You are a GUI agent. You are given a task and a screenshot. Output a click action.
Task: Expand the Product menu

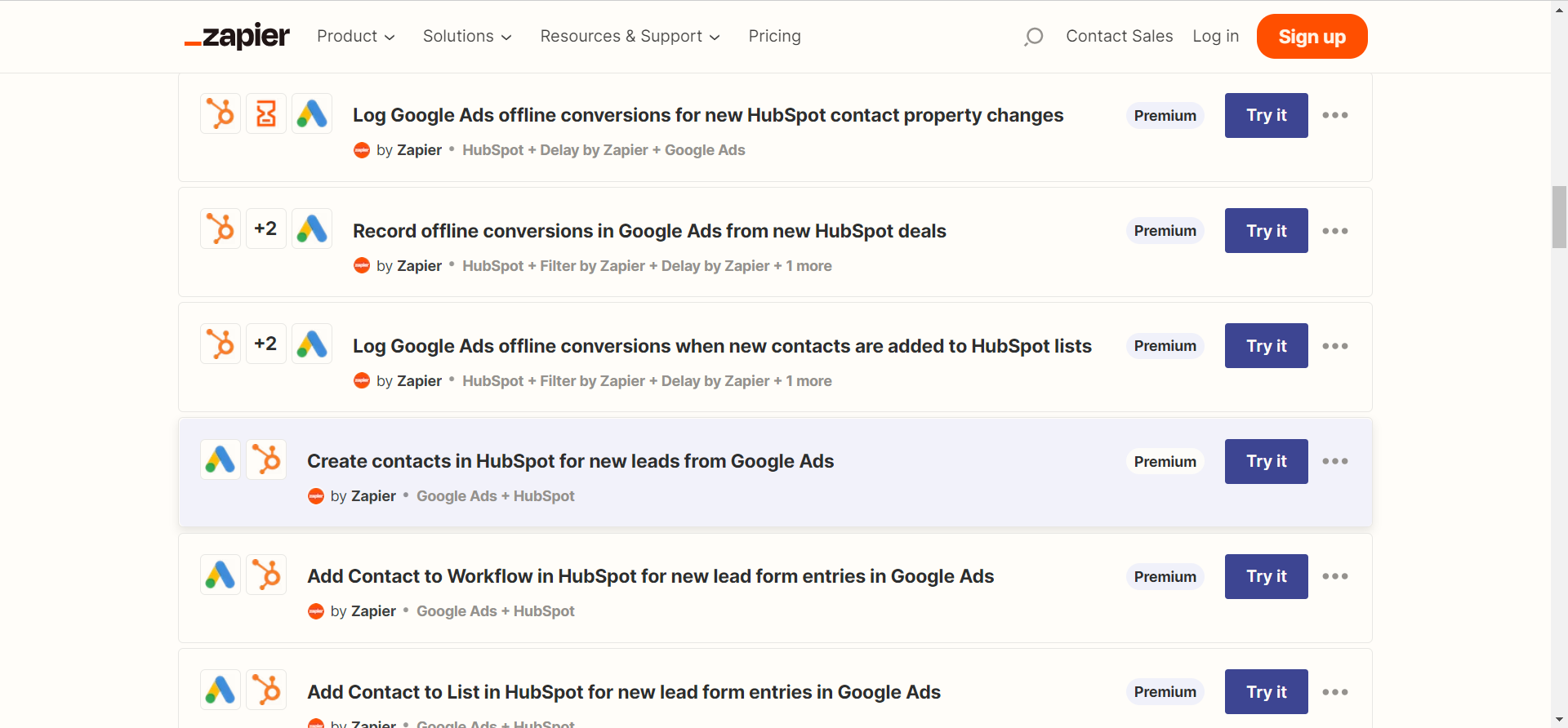[356, 36]
